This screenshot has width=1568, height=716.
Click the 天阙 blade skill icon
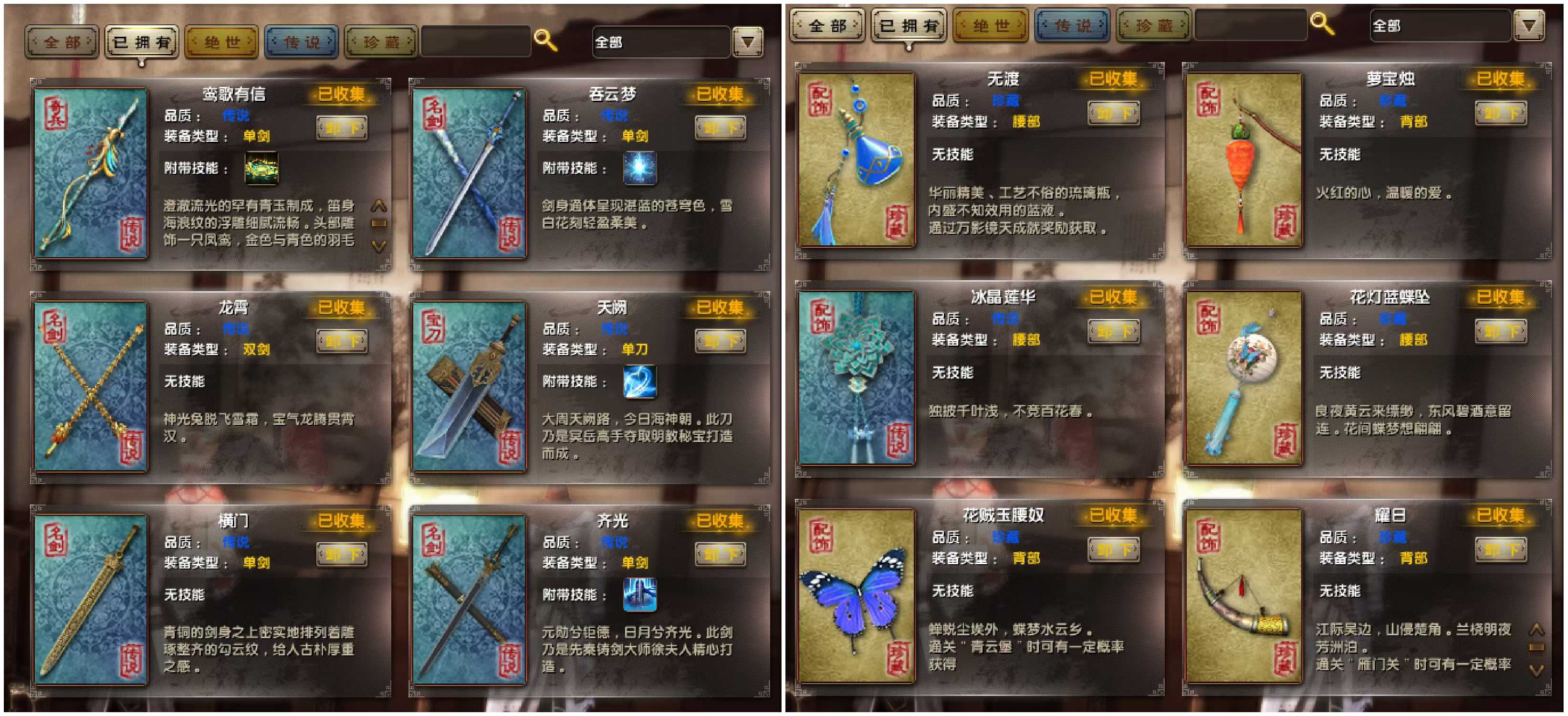click(640, 382)
